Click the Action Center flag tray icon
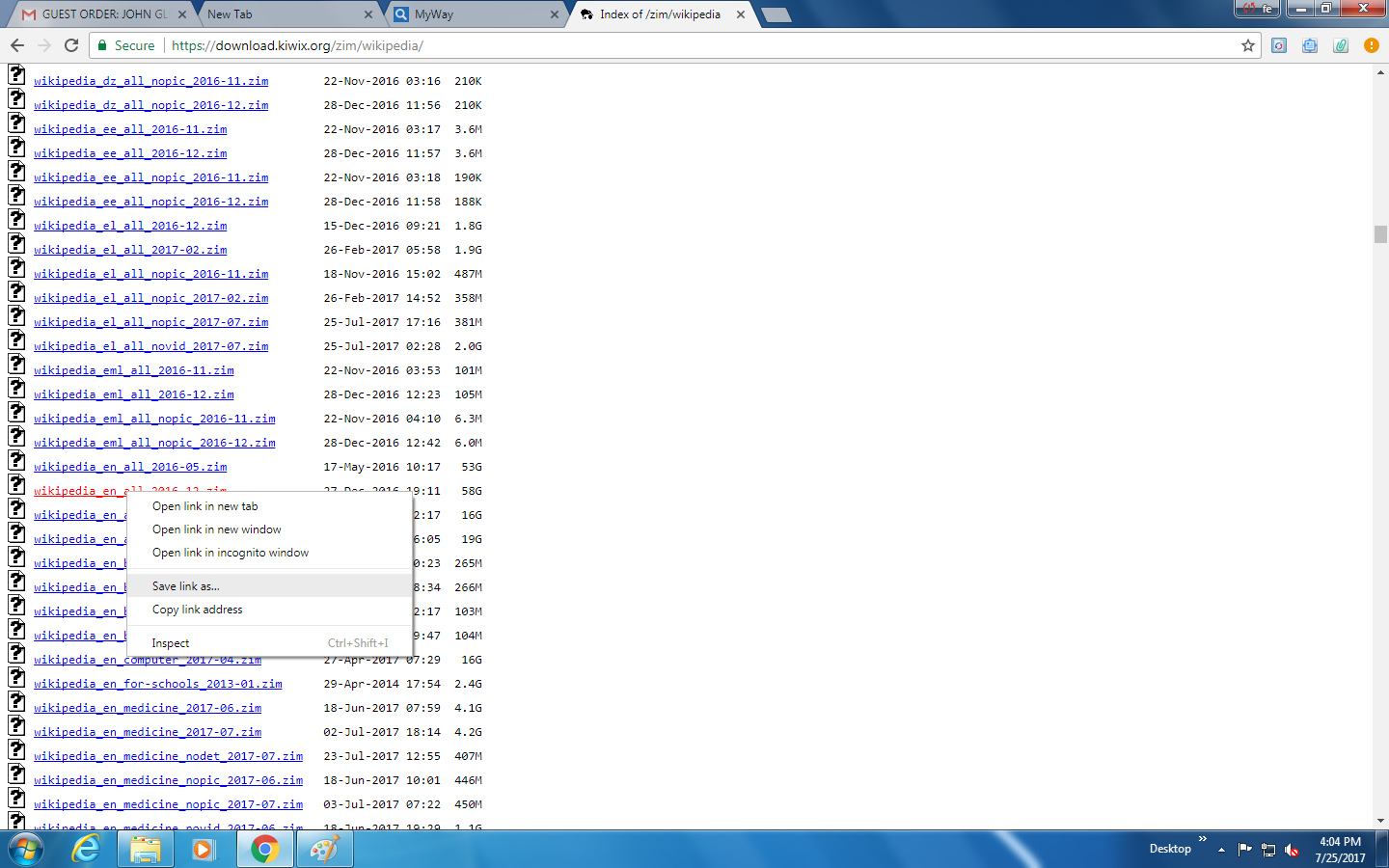 [x=1245, y=850]
